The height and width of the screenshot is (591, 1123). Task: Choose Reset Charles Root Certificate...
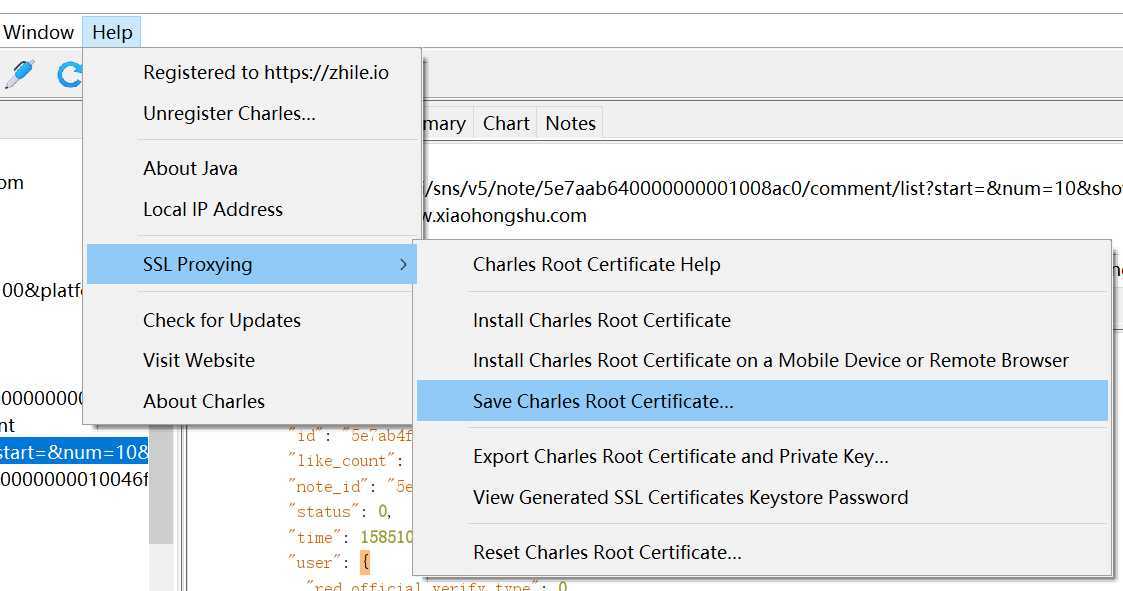[x=607, y=552]
